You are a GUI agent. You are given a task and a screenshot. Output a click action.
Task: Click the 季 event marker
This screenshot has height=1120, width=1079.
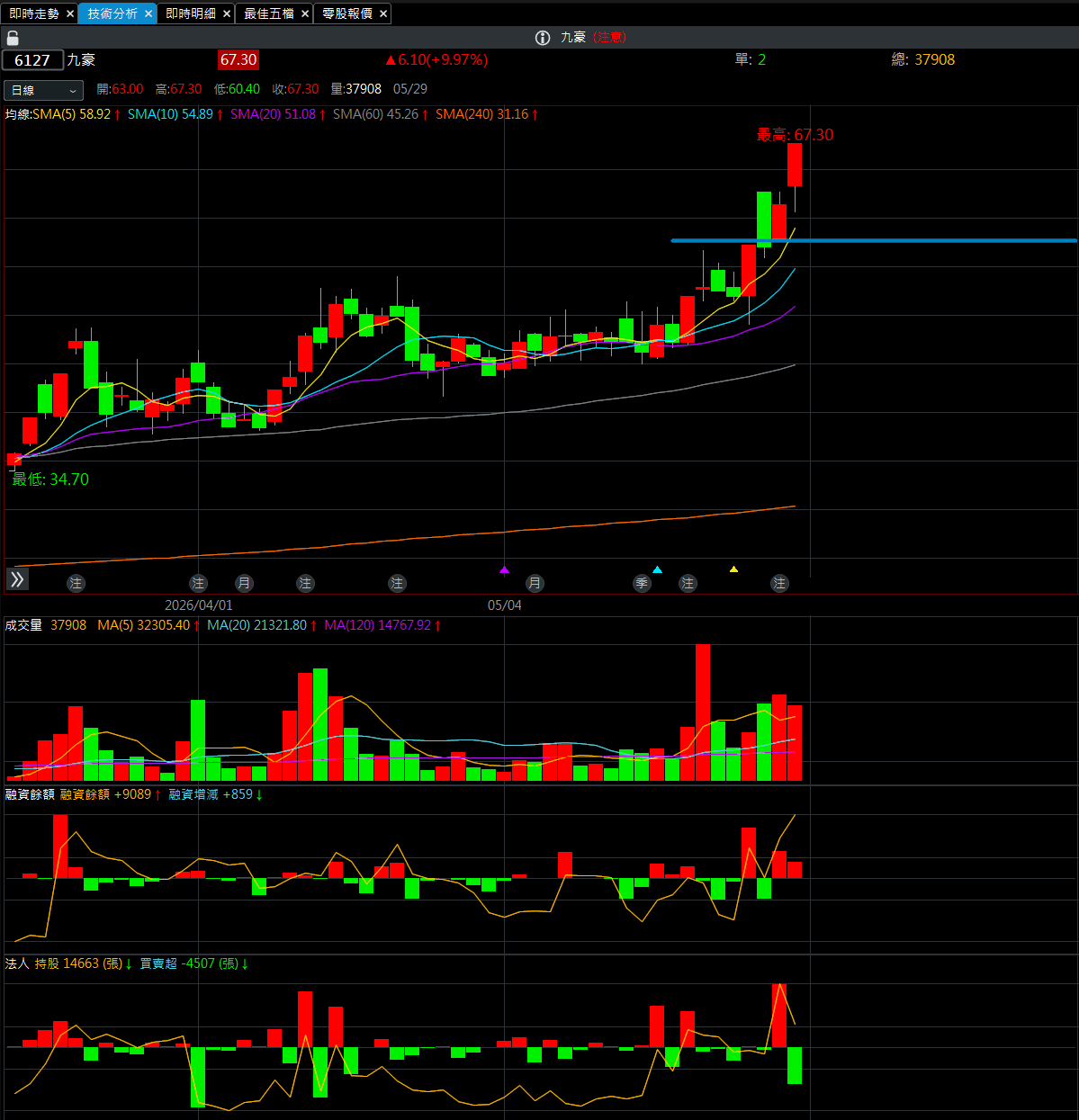(x=642, y=584)
